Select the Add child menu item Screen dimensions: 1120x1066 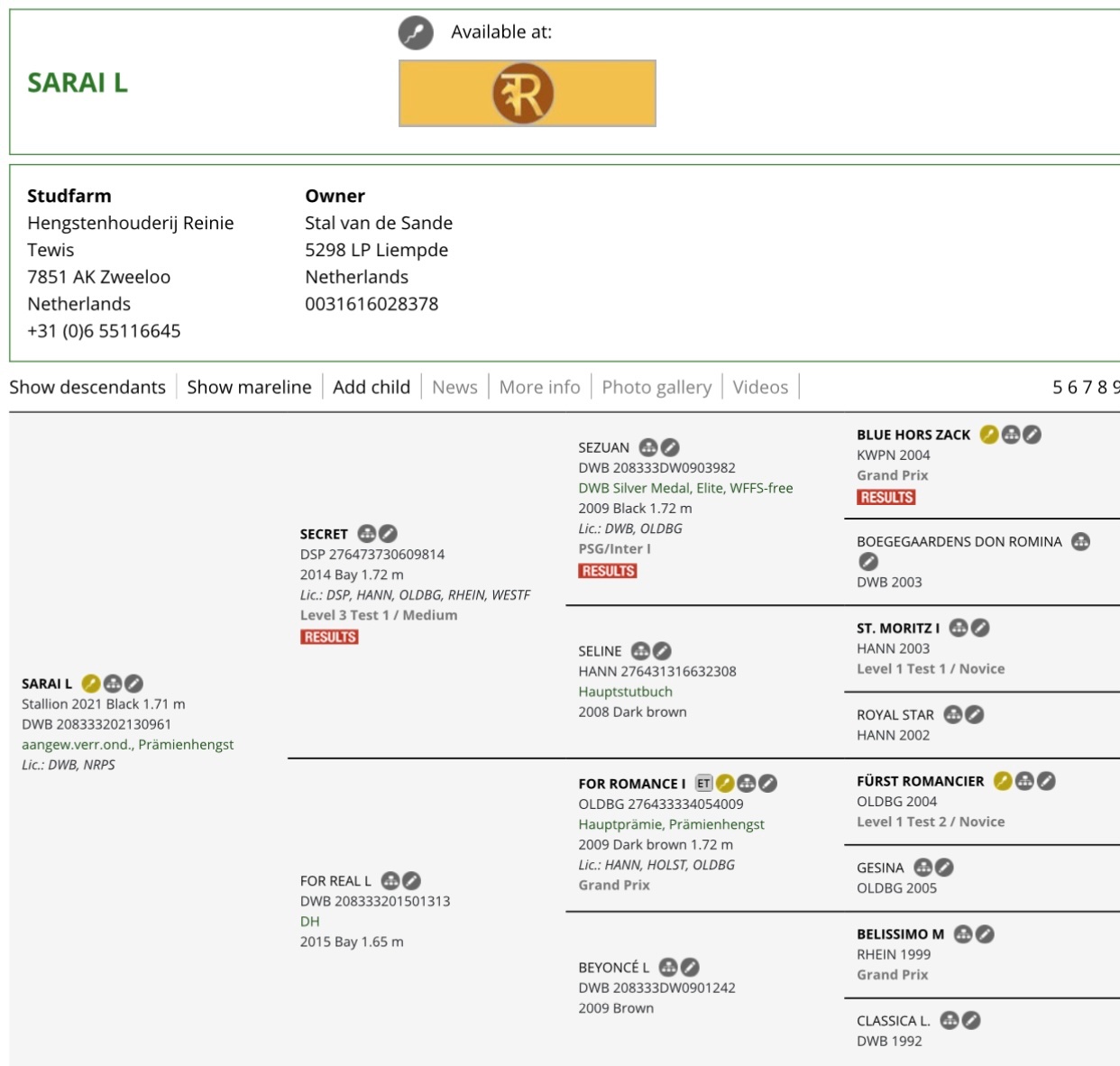[x=371, y=387]
